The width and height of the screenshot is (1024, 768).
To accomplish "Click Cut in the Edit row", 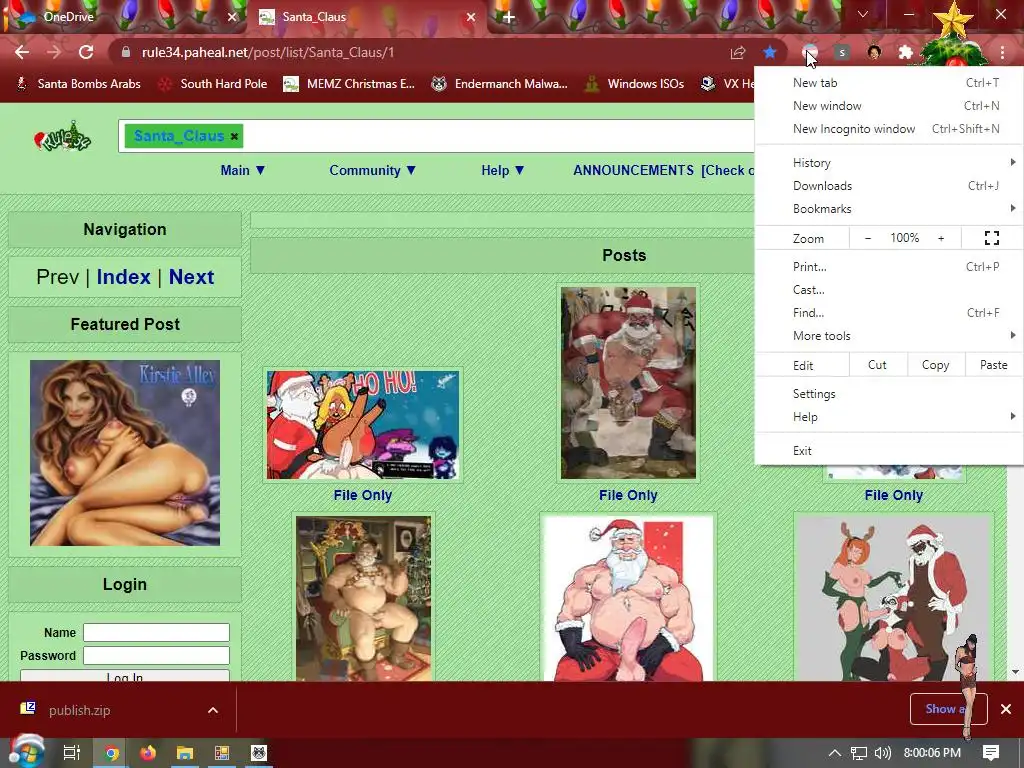I will pos(877,364).
